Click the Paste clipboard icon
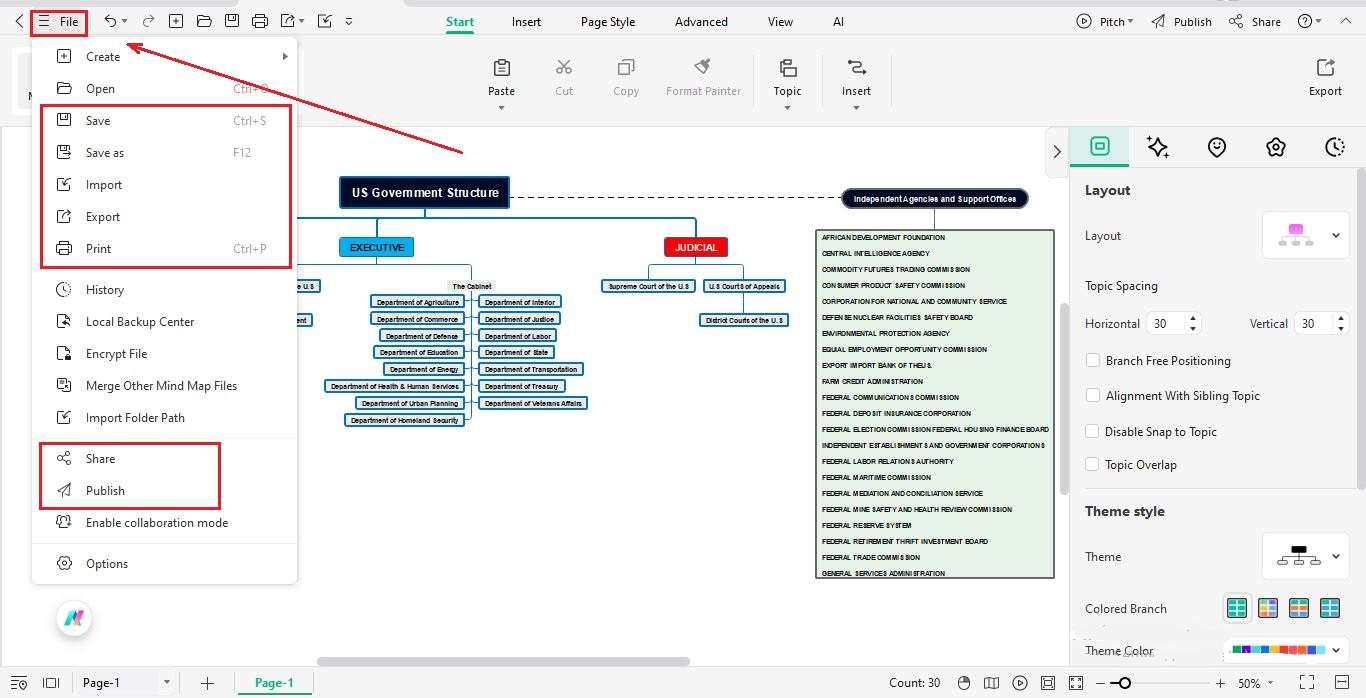The image size is (1366, 698). pos(502,67)
